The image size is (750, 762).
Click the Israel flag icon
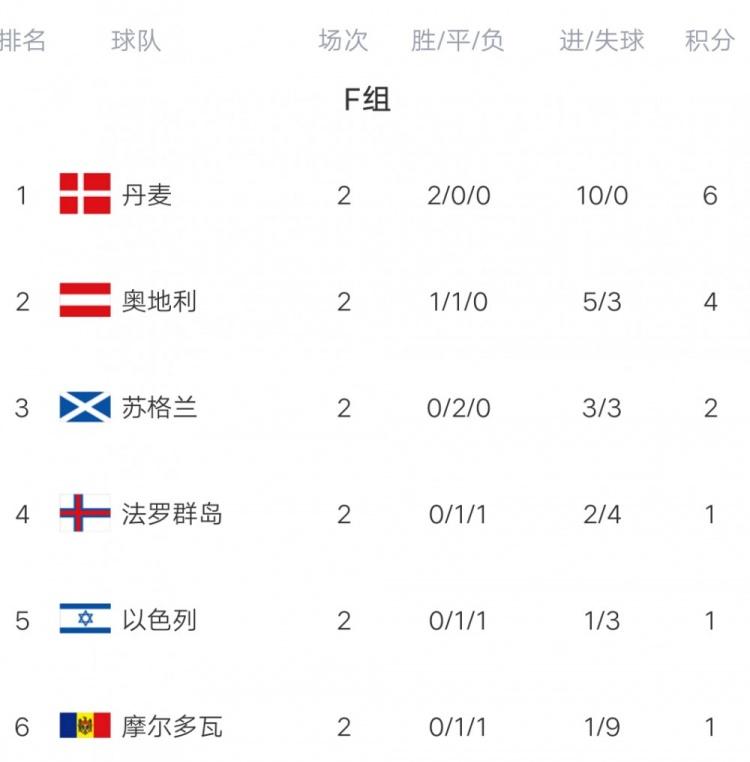pos(85,620)
